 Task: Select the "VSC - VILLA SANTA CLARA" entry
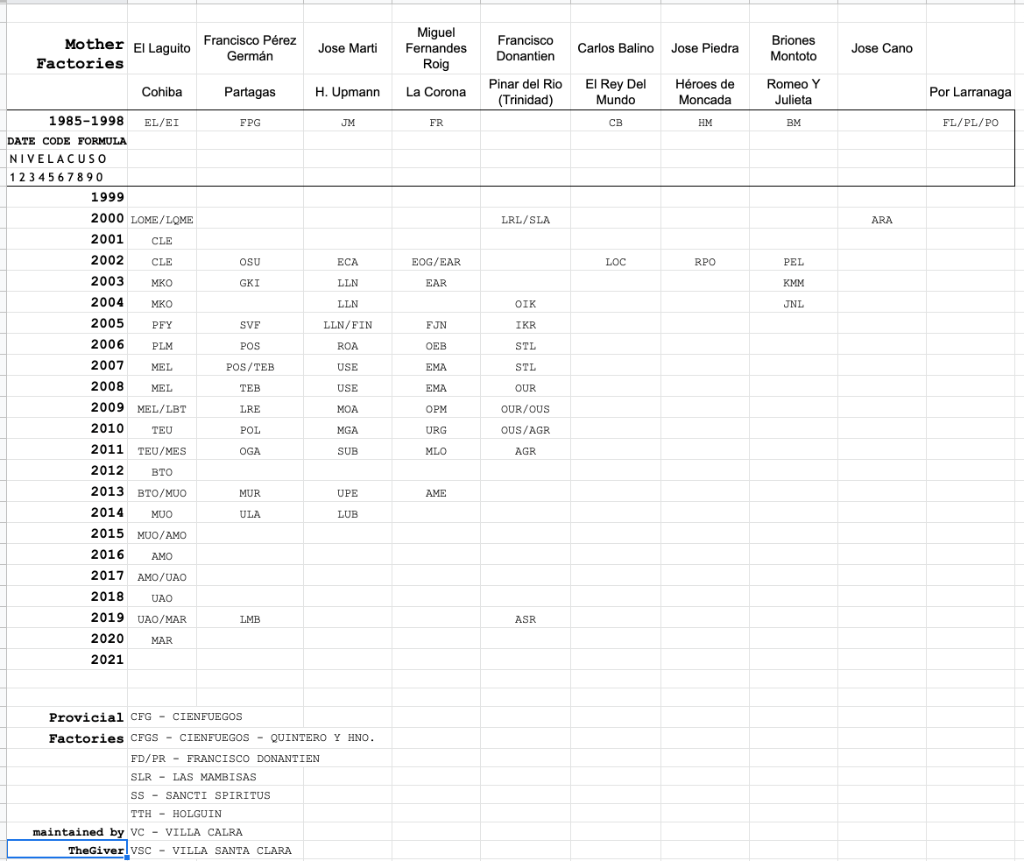coord(211,850)
